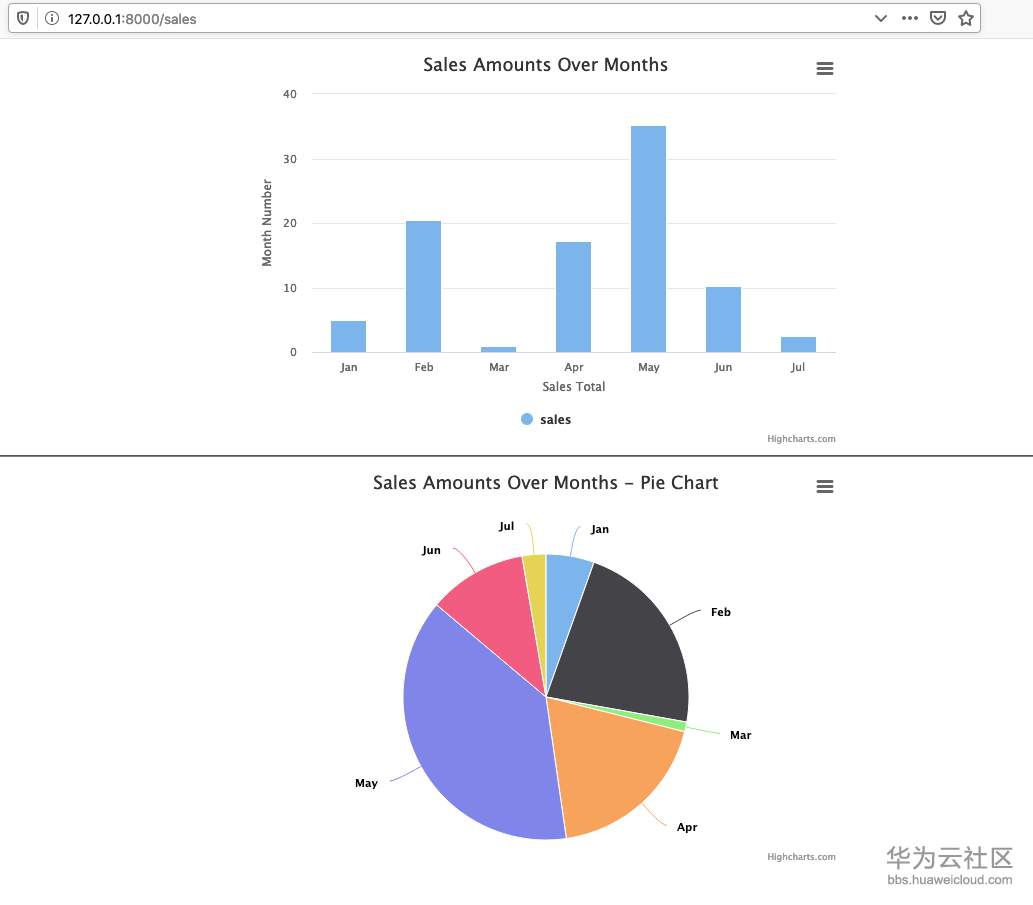Click the Jul bar in column chart
1033x905 pixels.
tap(798, 344)
